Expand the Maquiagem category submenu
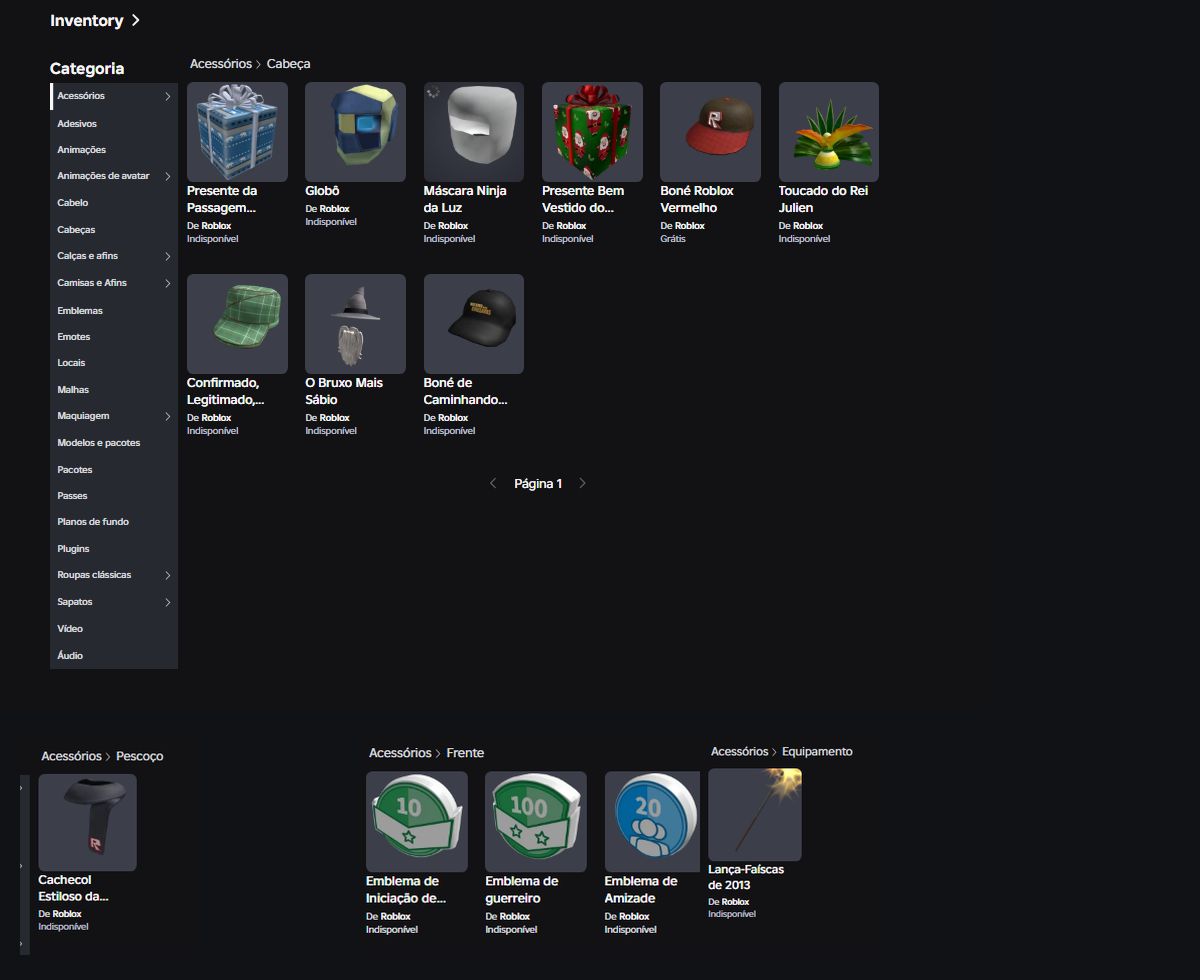 [167, 416]
